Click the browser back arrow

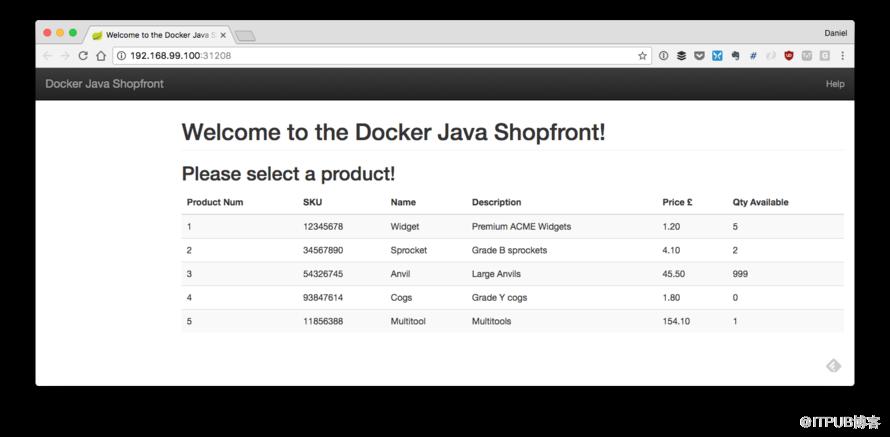(48, 56)
